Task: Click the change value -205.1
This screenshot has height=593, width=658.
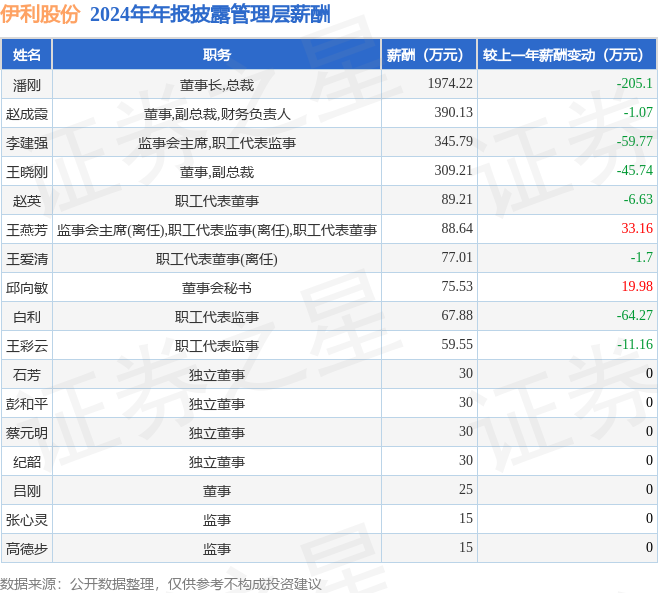Action: coord(634,84)
